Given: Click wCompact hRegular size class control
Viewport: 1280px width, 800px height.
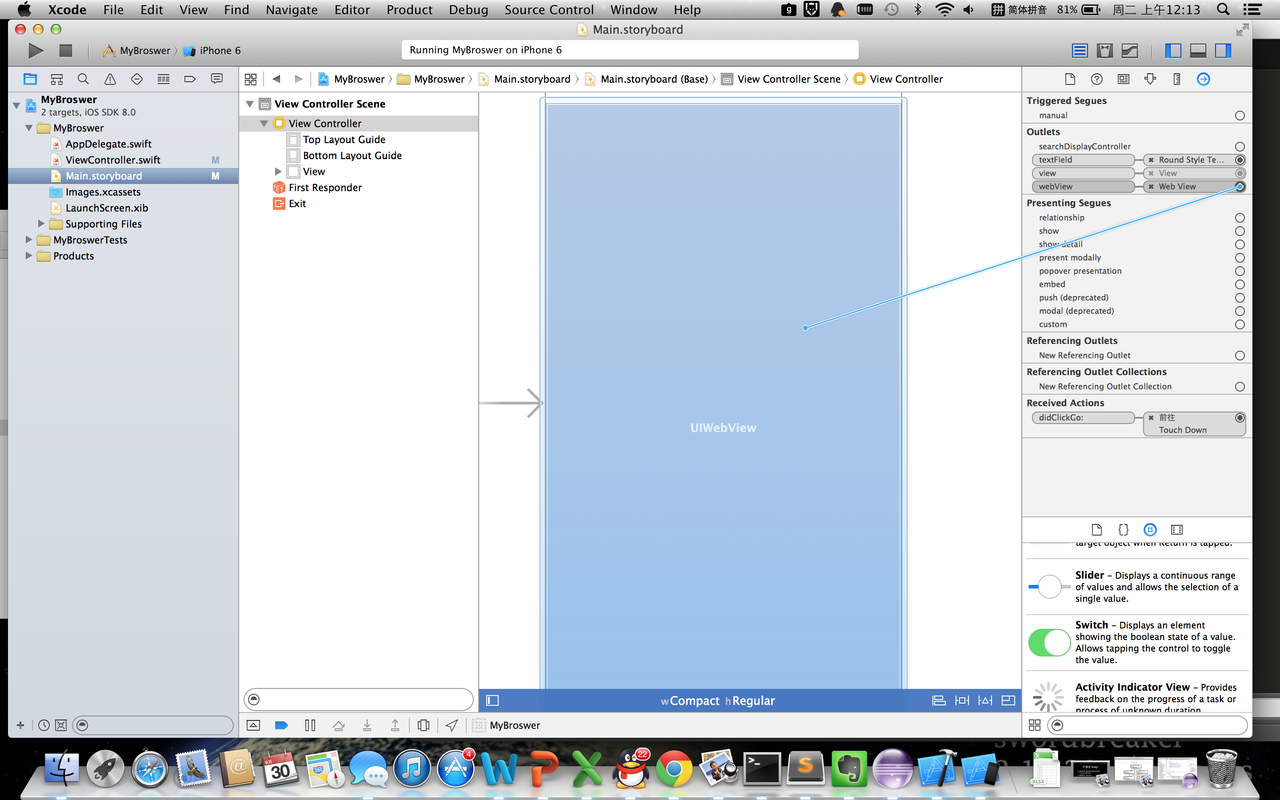Looking at the screenshot, I should [717, 701].
